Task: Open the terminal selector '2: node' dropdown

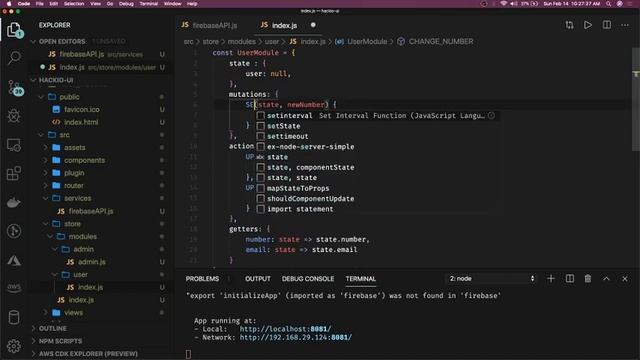Action: 492,278
